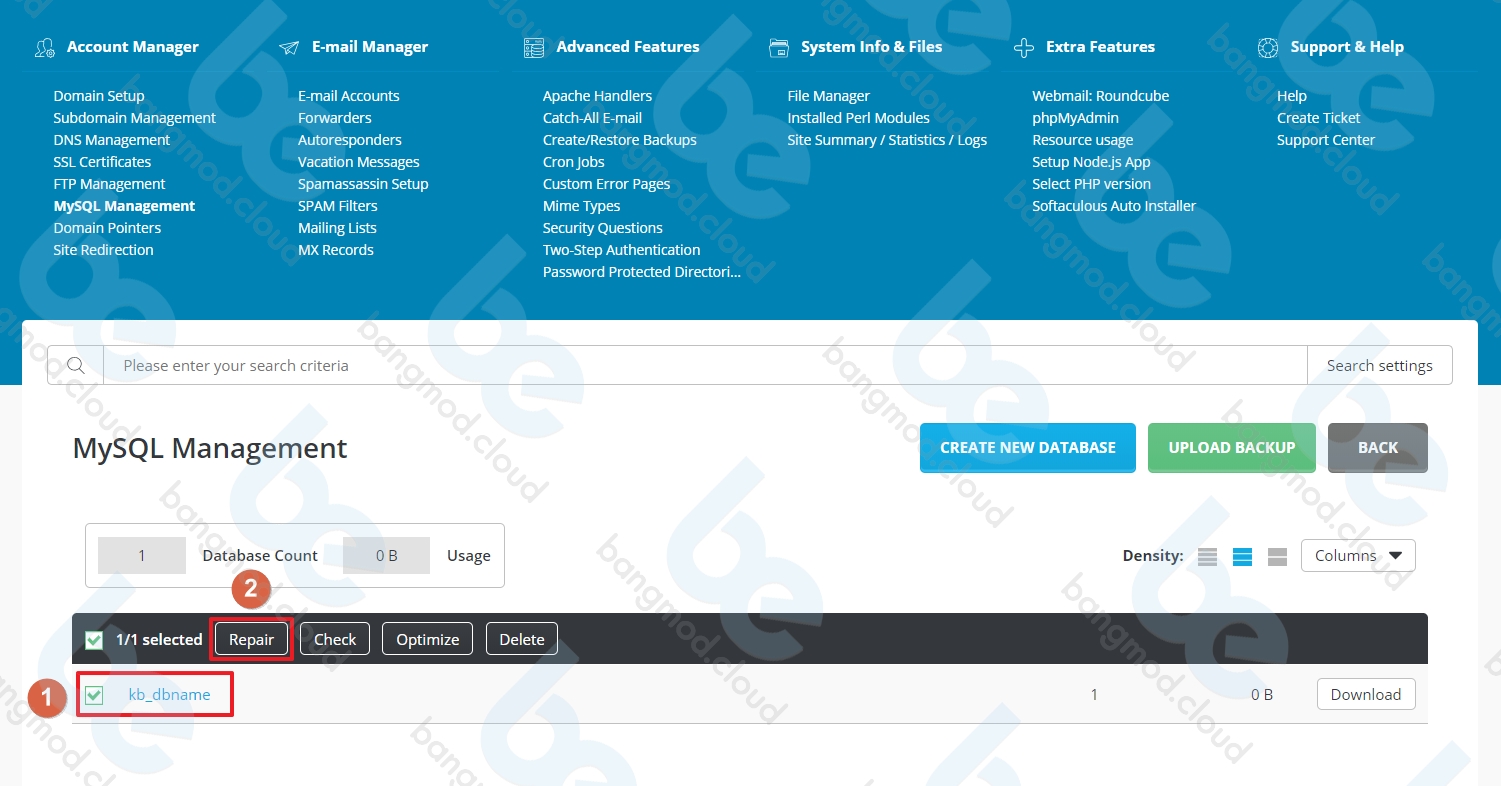Open SPAM Filters
1501x786 pixels.
pos(338,206)
